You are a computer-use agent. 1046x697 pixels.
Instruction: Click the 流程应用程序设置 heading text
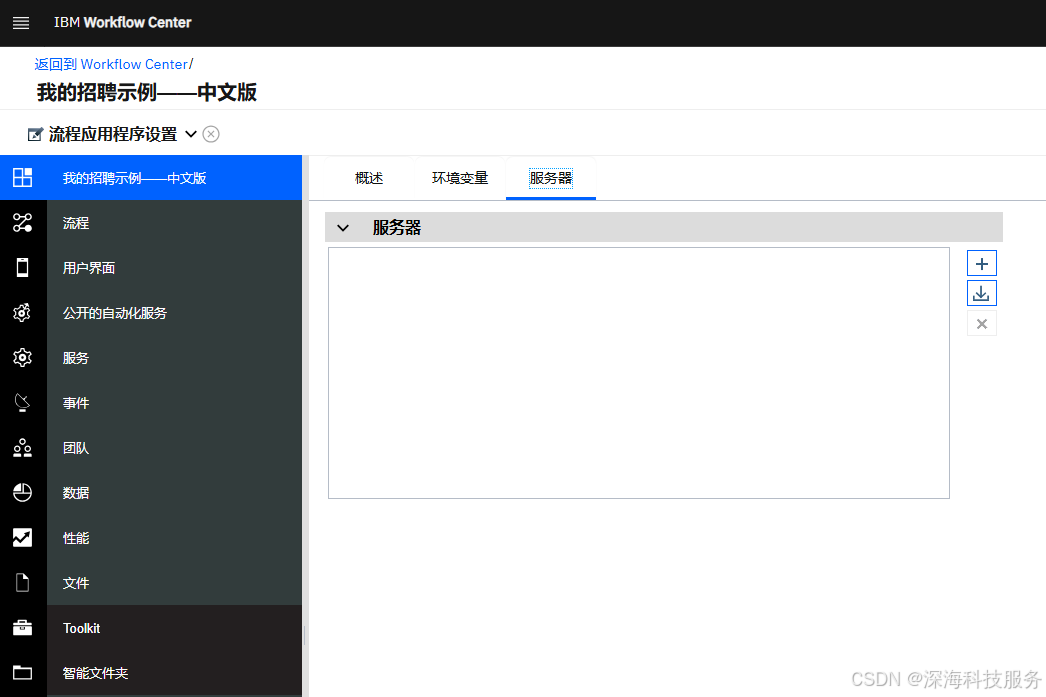tap(113, 134)
